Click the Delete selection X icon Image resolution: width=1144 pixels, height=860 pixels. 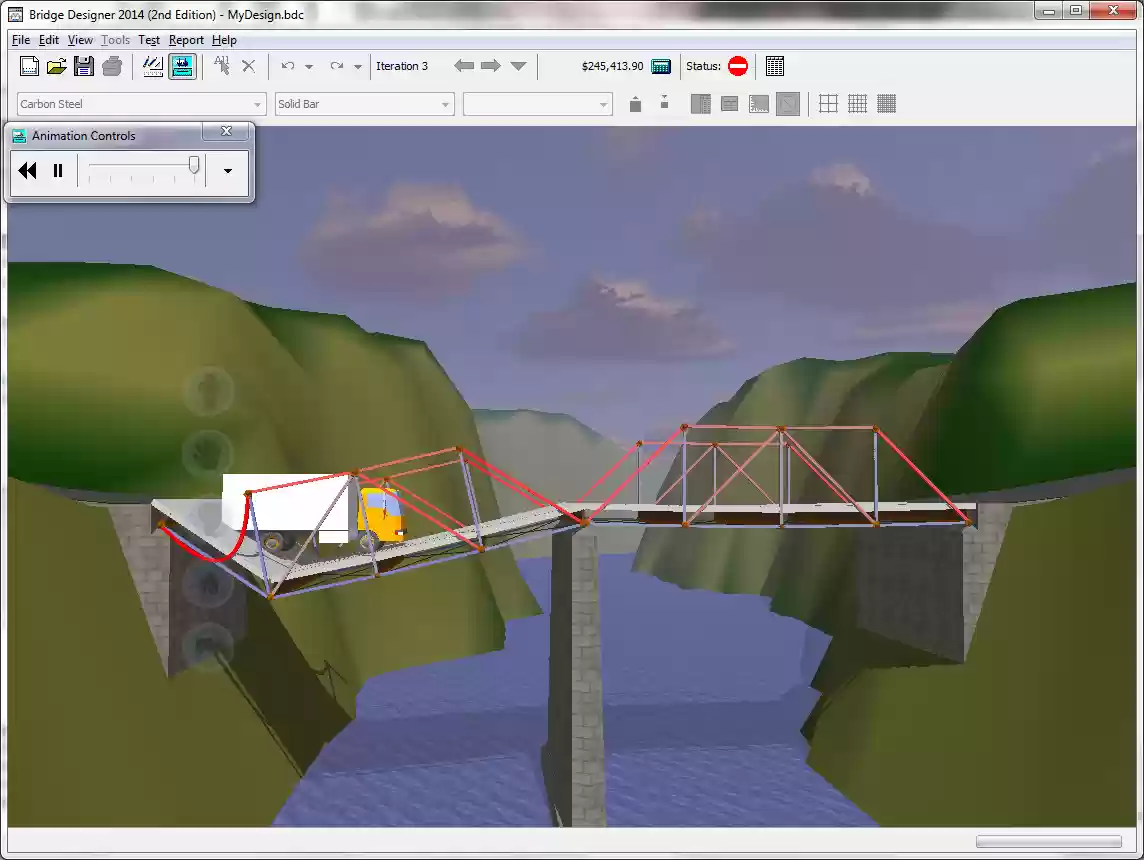point(249,66)
